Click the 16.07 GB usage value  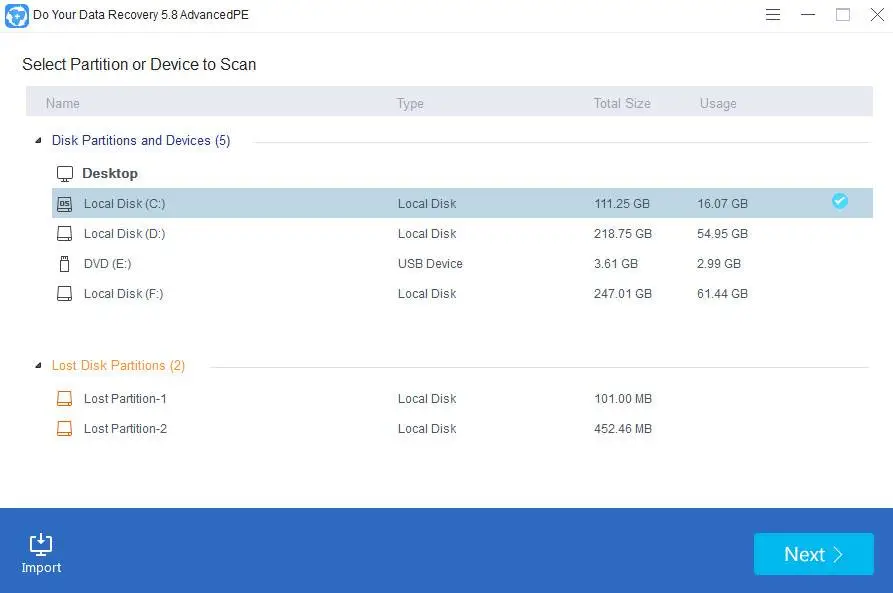coord(722,204)
